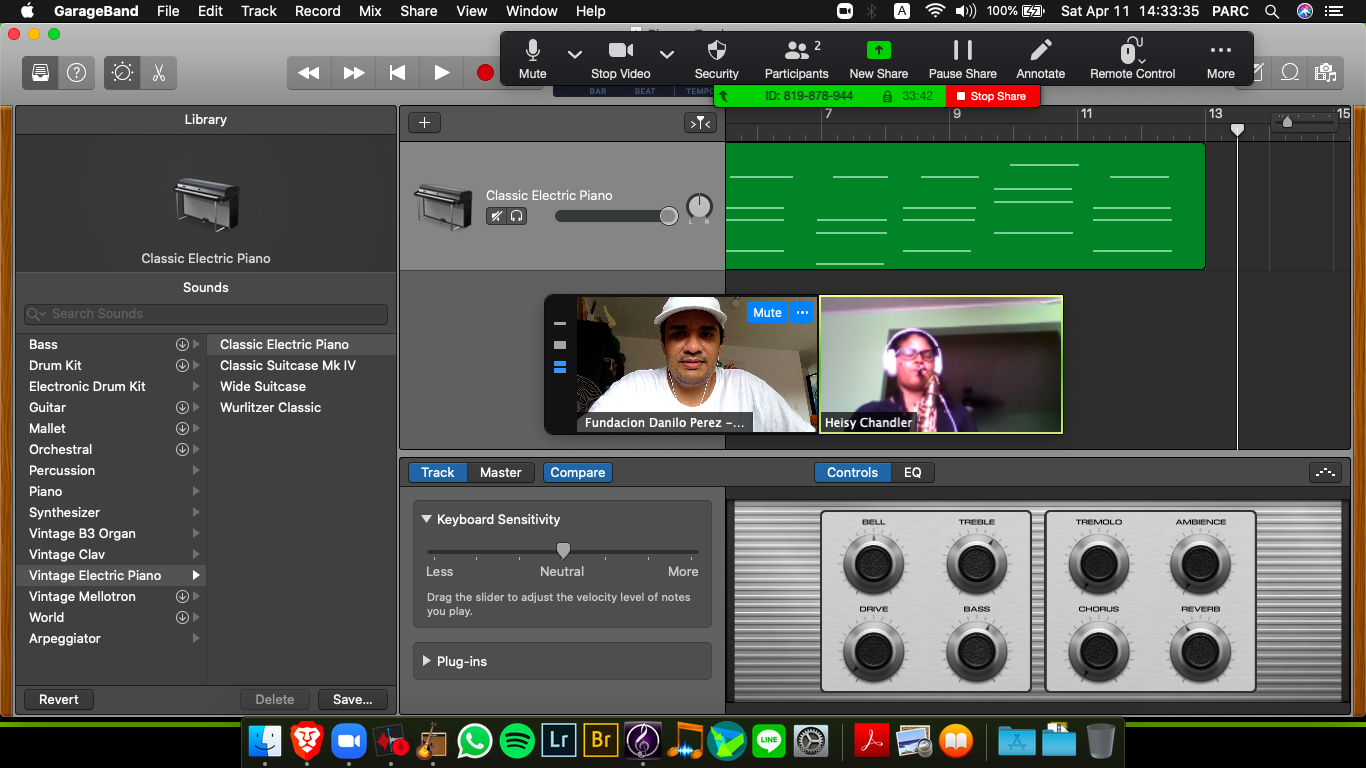Image resolution: width=1366 pixels, height=768 pixels.
Task: Mute Fundacion Danilo Perez video tile
Action: (767, 313)
